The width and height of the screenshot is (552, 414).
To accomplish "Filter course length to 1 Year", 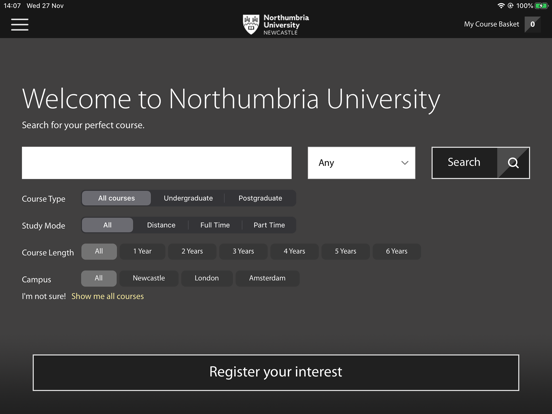I will click(x=142, y=251).
